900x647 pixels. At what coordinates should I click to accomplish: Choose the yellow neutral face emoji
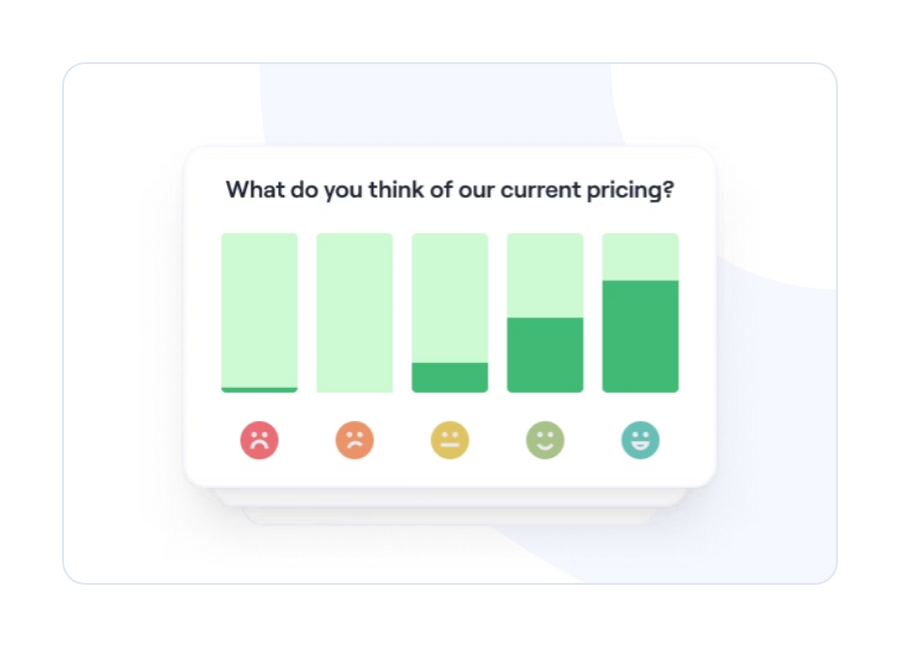pos(449,439)
